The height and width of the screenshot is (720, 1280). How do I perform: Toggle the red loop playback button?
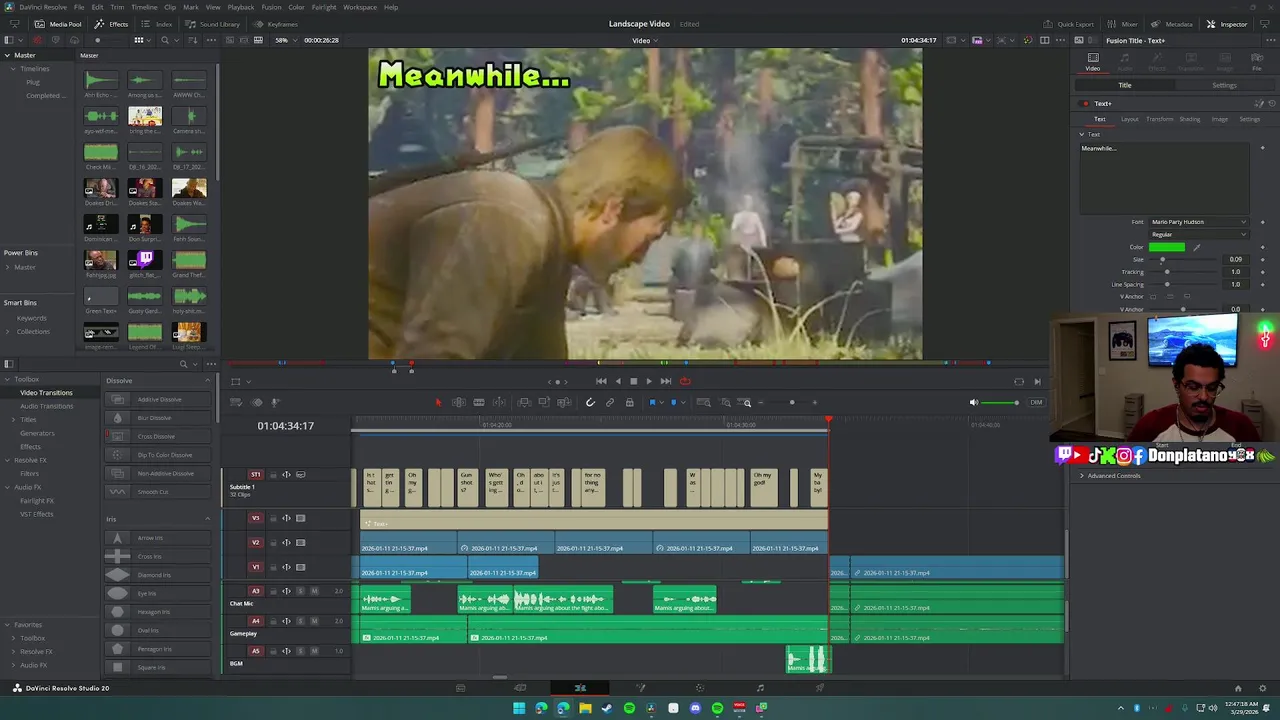pos(685,381)
